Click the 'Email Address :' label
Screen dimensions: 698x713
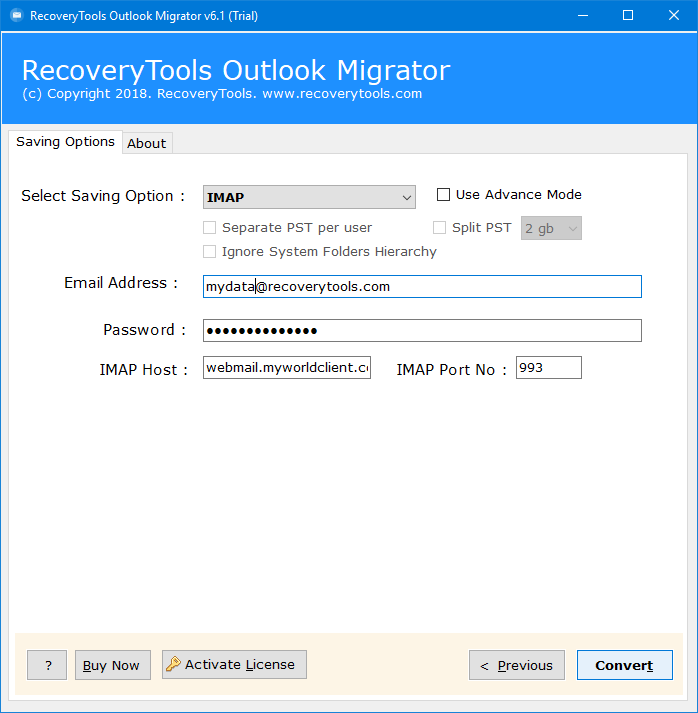point(121,283)
